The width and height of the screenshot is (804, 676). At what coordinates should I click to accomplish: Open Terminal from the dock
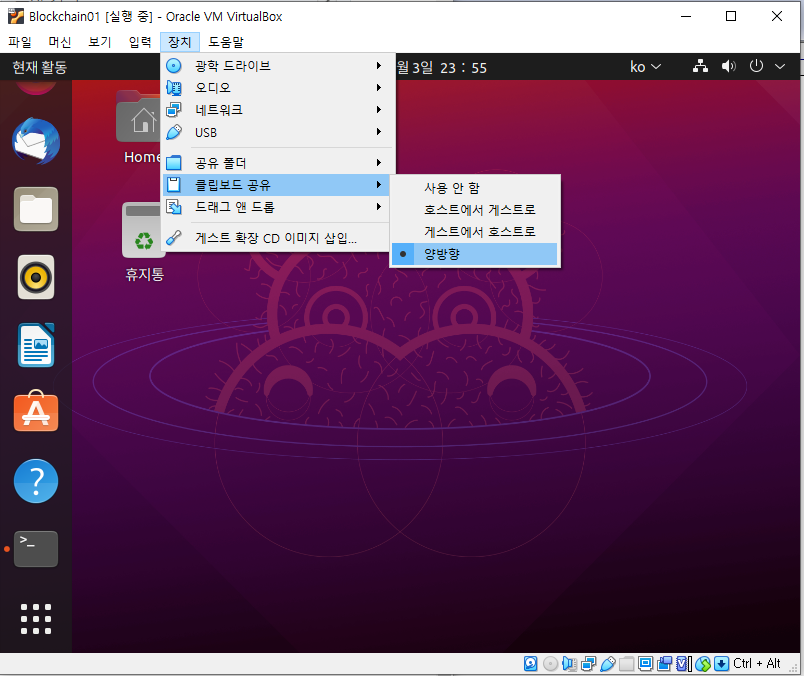point(36,549)
